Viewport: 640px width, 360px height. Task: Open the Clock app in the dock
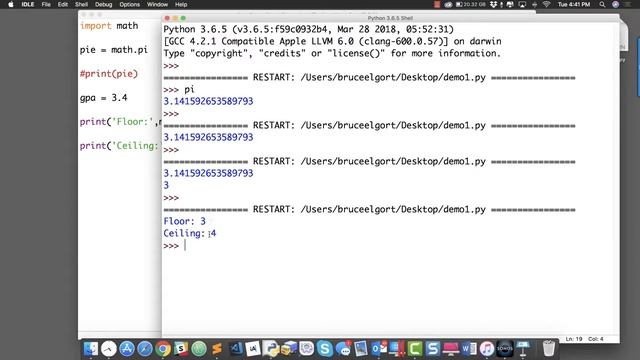109,349
